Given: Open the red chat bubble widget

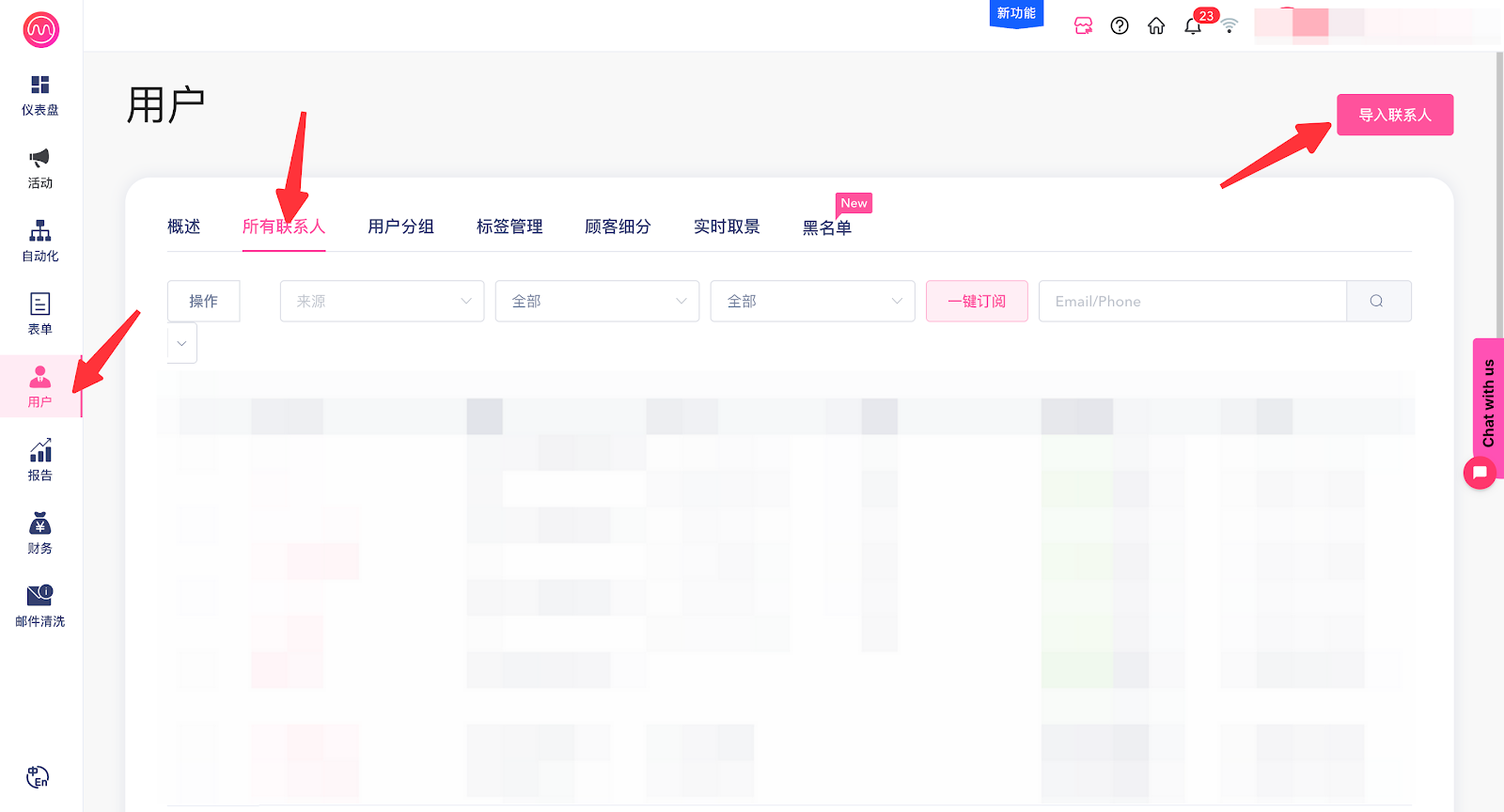Looking at the screenshot, I should pyautogui.click(x=1480, y=472).
